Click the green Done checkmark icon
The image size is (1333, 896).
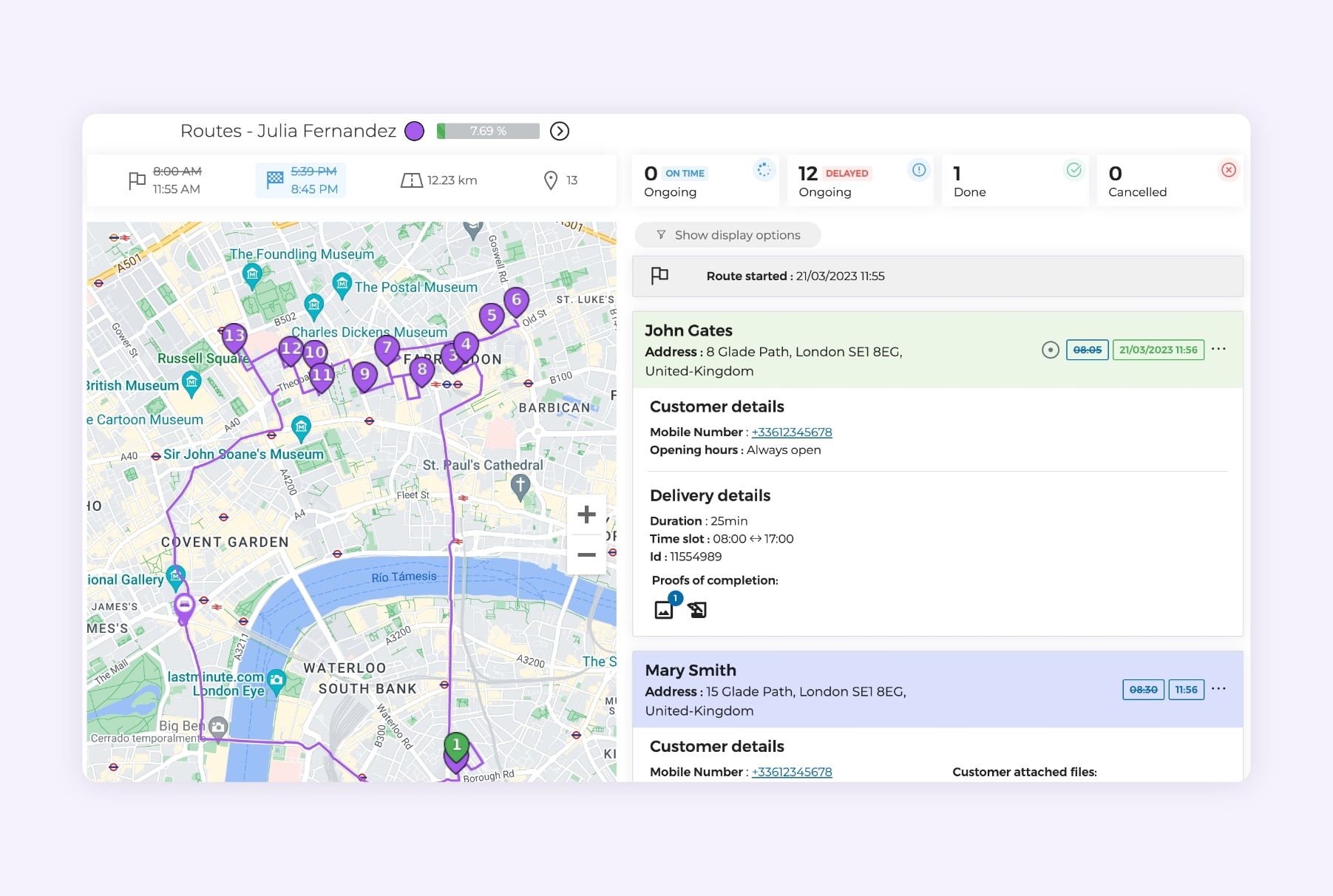click(1073, 170)
